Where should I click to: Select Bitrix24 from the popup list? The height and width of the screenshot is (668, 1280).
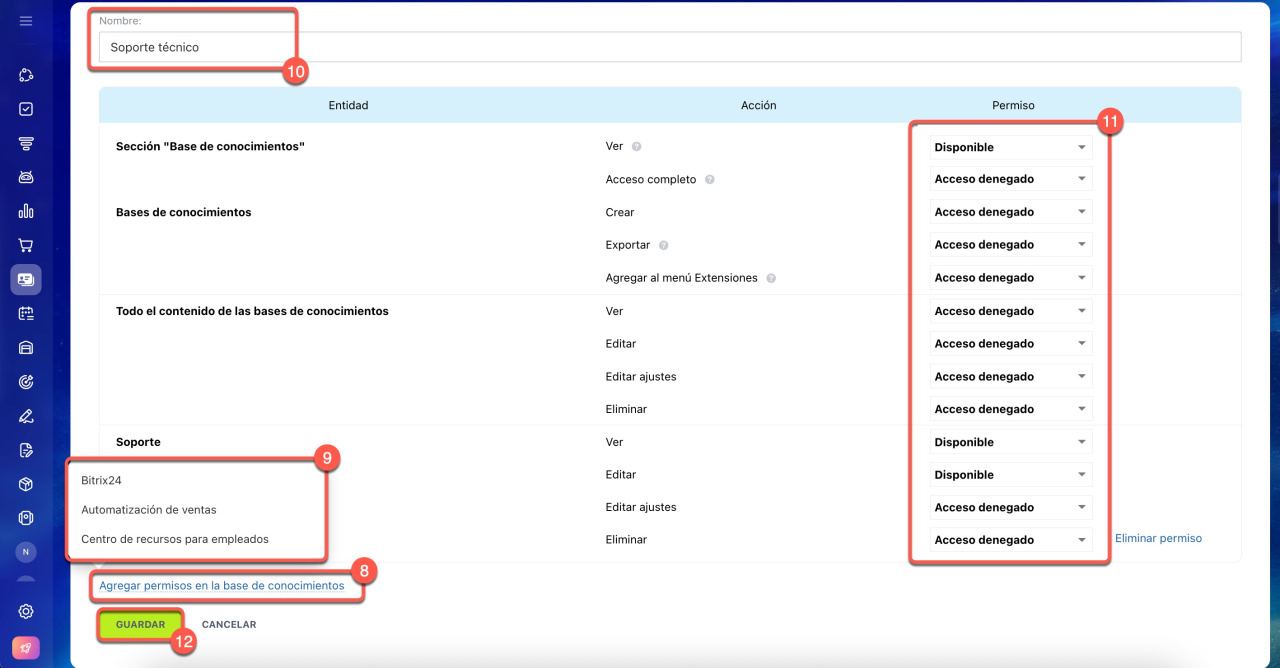pyautogui.click(x=101, y=480)
